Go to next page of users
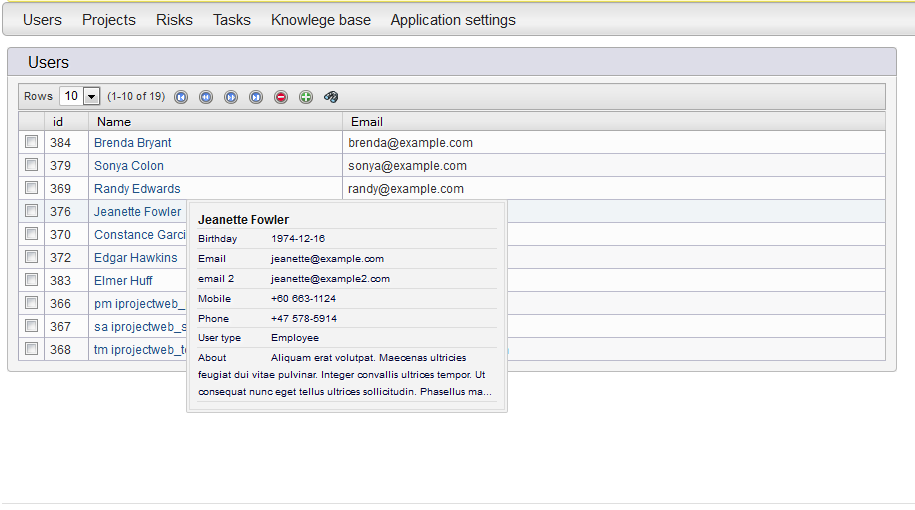 tap(231, 97)
